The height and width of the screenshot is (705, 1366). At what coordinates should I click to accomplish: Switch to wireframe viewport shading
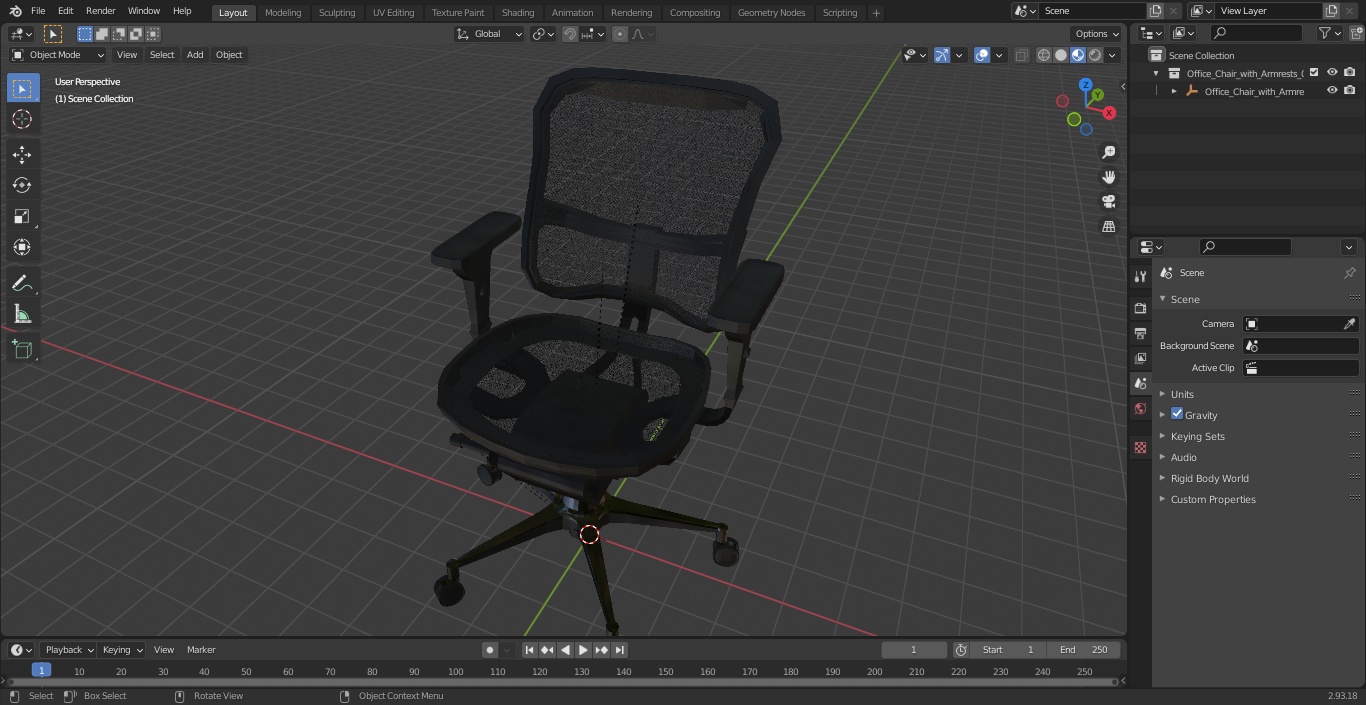(x=1044, y=55)
